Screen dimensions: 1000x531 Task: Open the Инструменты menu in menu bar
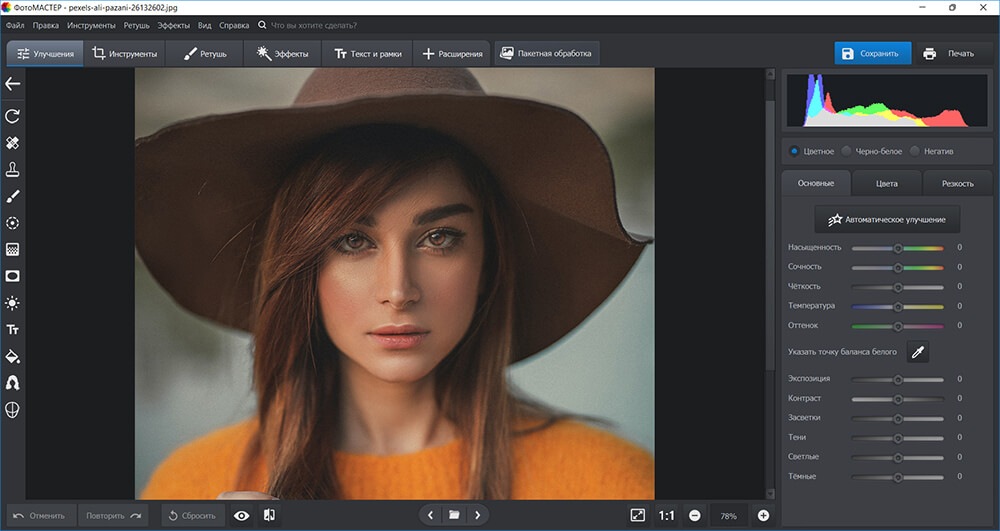91,25
